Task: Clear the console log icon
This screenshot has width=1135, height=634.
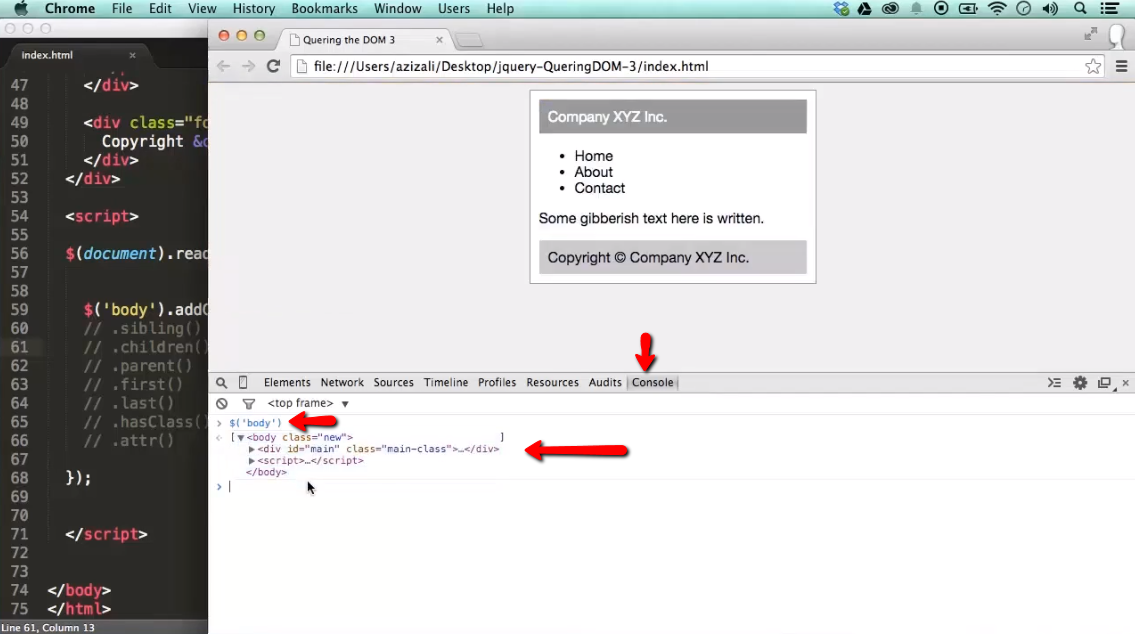Action: click(221, 404)
